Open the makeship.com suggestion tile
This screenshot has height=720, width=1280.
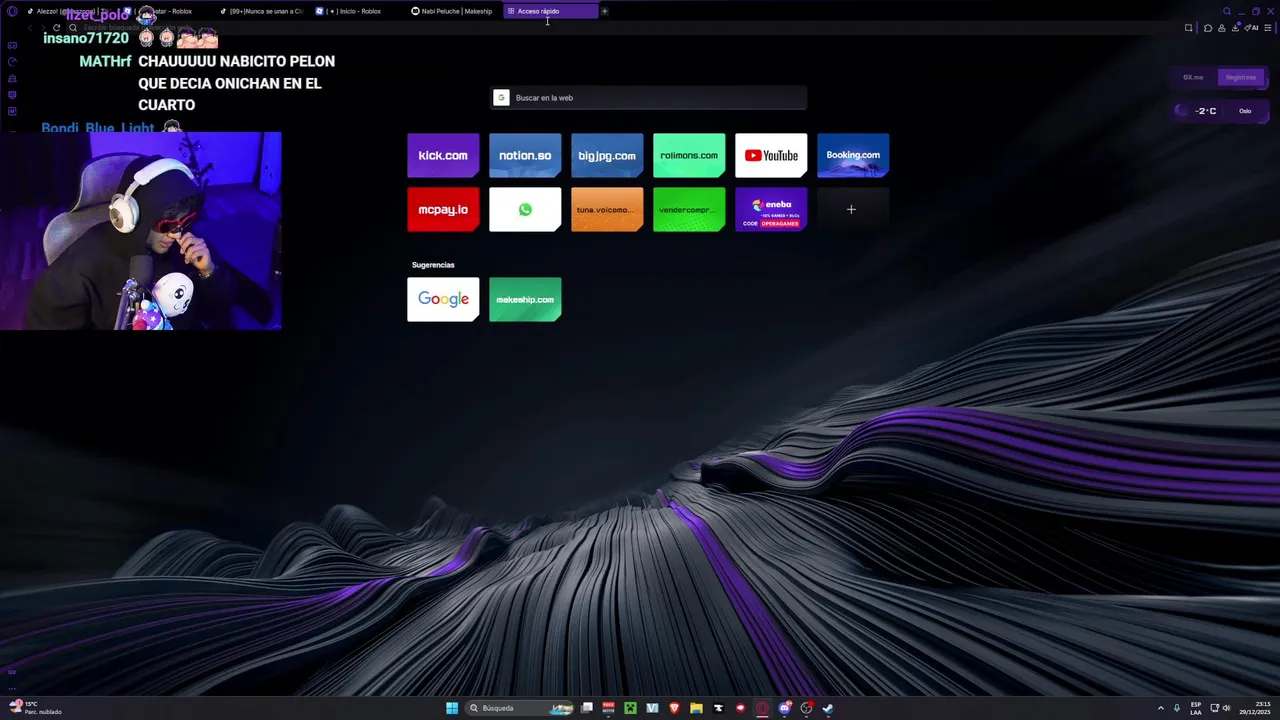point(525,299)
